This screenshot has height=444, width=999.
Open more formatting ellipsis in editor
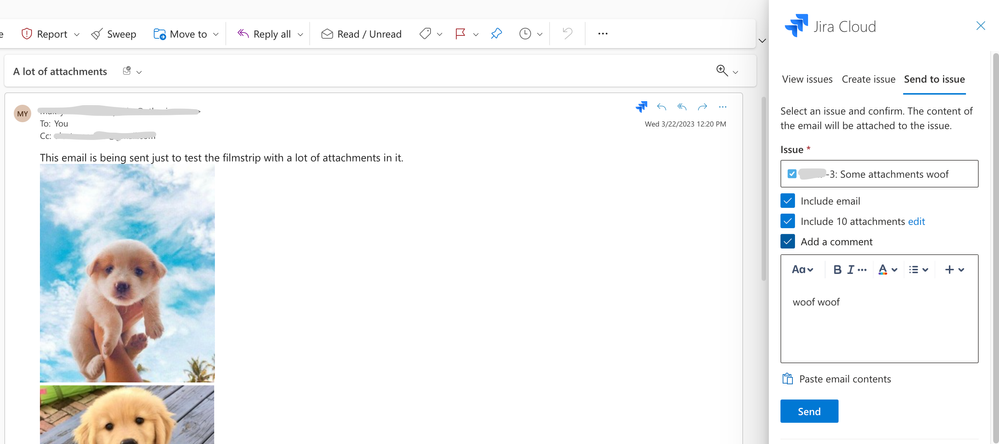(862, 269)
